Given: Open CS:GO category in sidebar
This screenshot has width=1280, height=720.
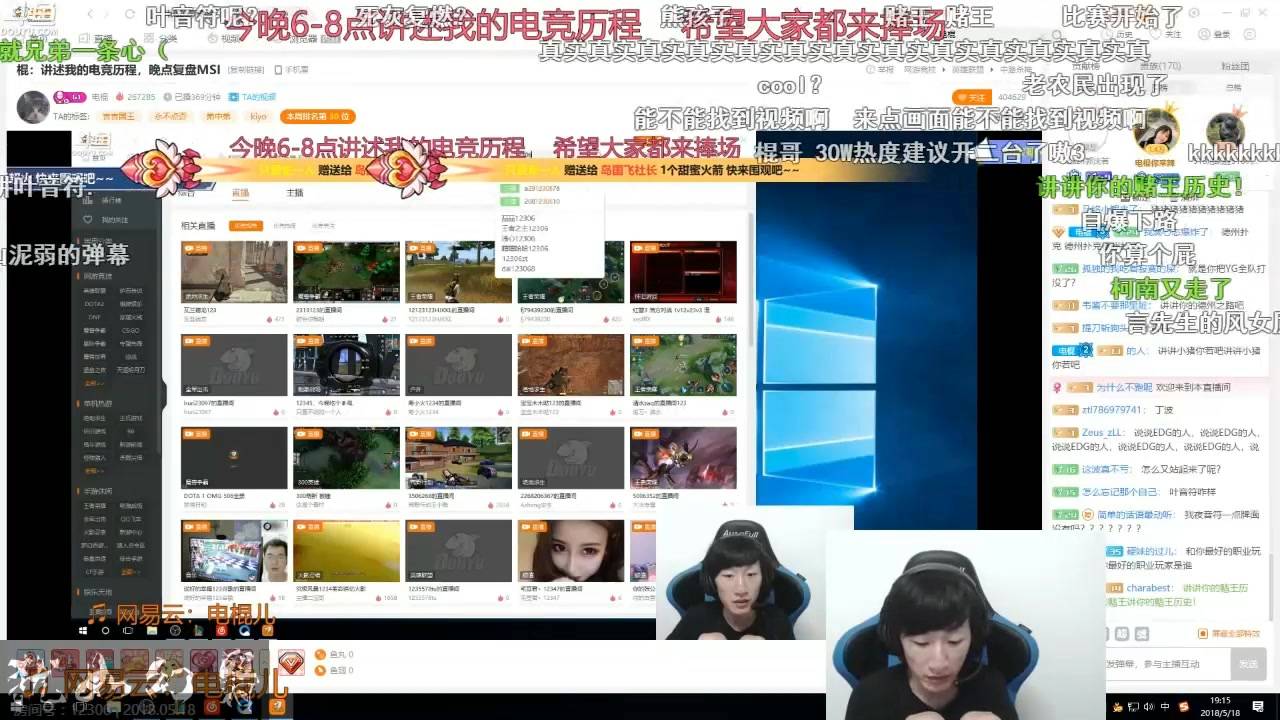Looking at the screenshot, I should click(x=131, y=330).
